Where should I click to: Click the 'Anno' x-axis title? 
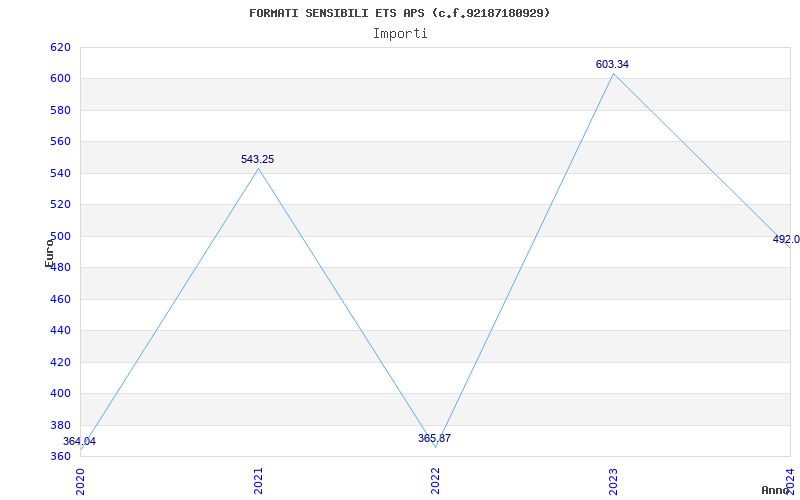point(776,490)
